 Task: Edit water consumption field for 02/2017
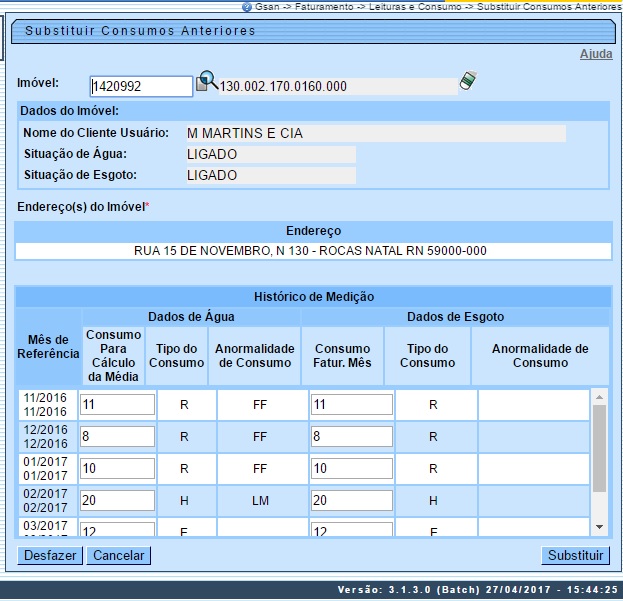(119, 500)
